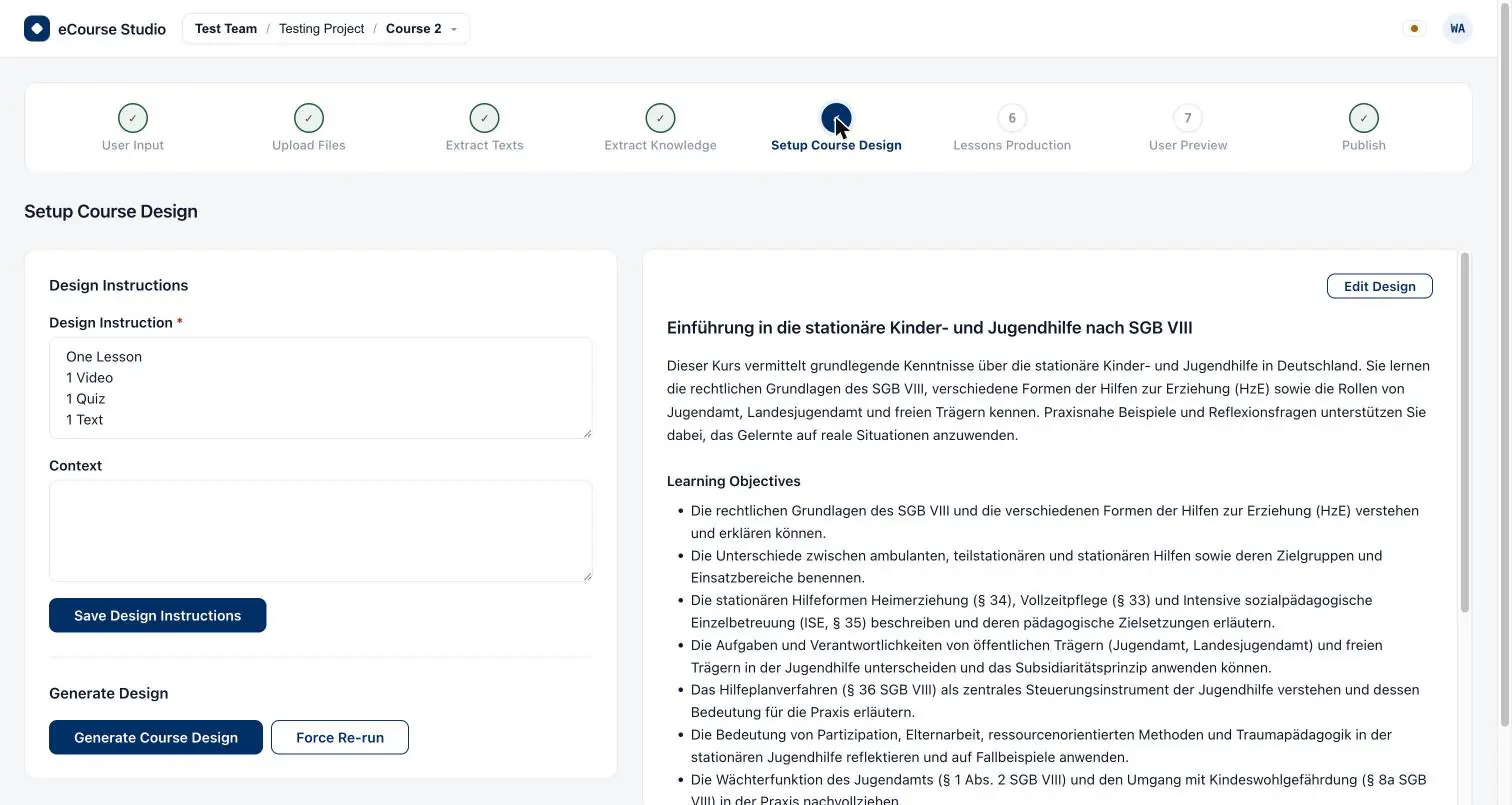Click the orange status indicator dot
The image size is (1512, 805).
click(x=1414, y=28)
